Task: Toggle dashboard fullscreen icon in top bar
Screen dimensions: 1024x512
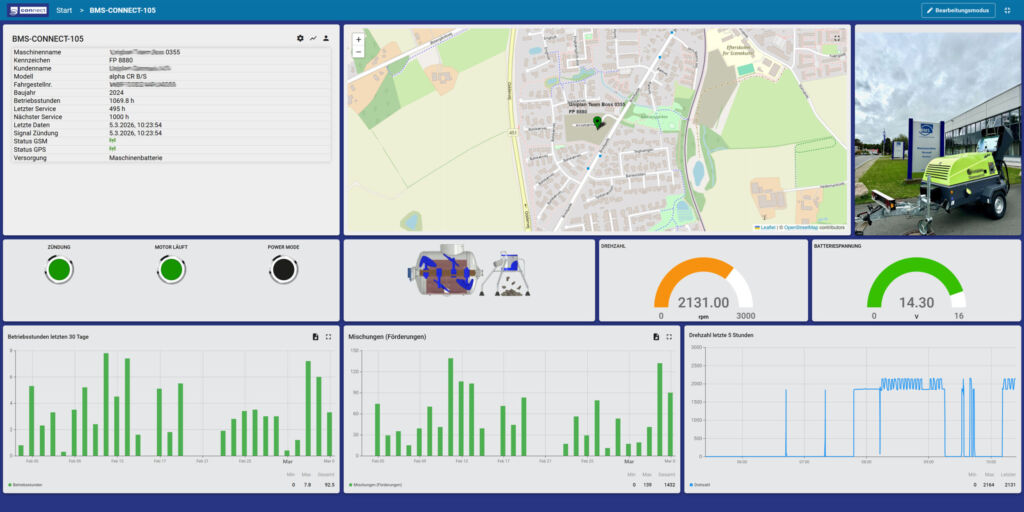Action: click(x=1008, y=10)
